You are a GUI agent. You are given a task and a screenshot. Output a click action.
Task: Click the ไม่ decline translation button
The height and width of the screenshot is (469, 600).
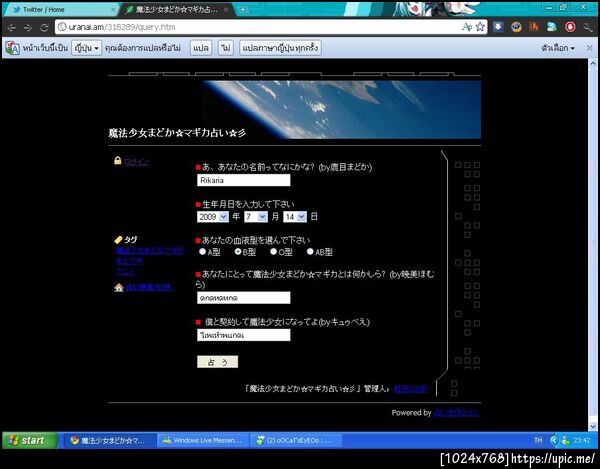click(x=226, y=48)
